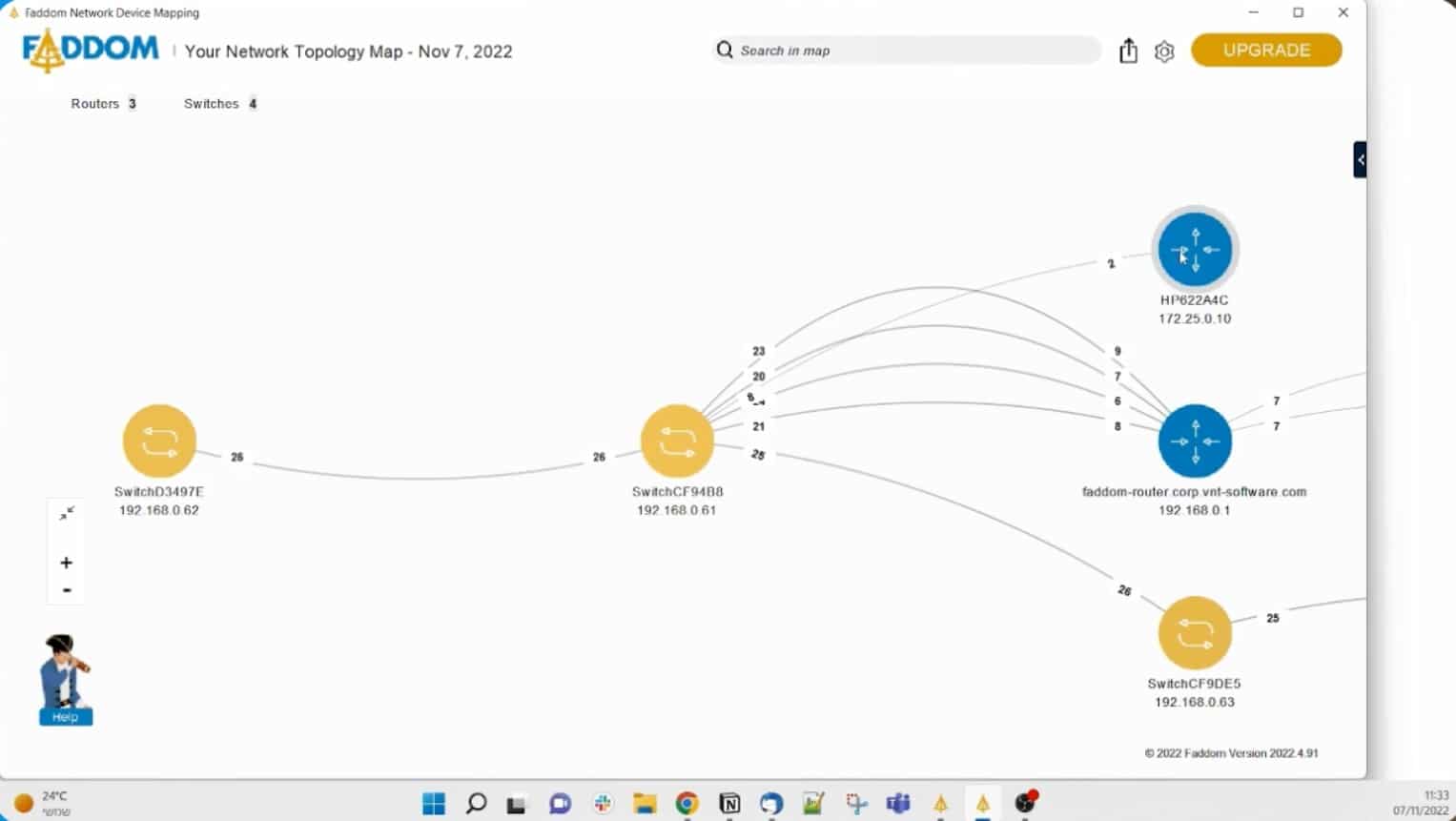Click the search magnifier icon in map search

tap(725, 50)
